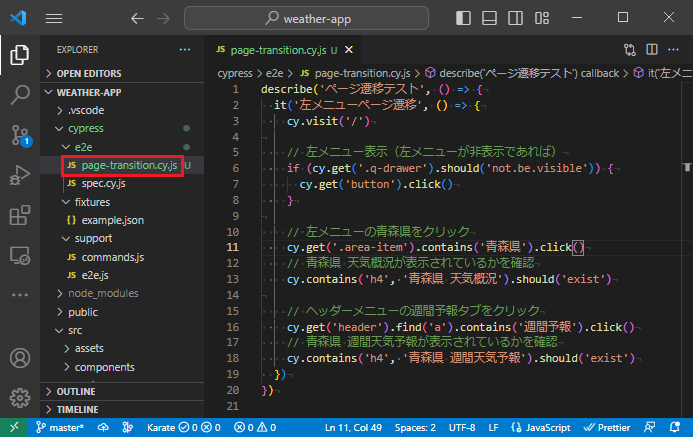Change indentation via Spaces: 2
Image resolution: width=693 pixels, height=437 pixels.
click(415, 427)
